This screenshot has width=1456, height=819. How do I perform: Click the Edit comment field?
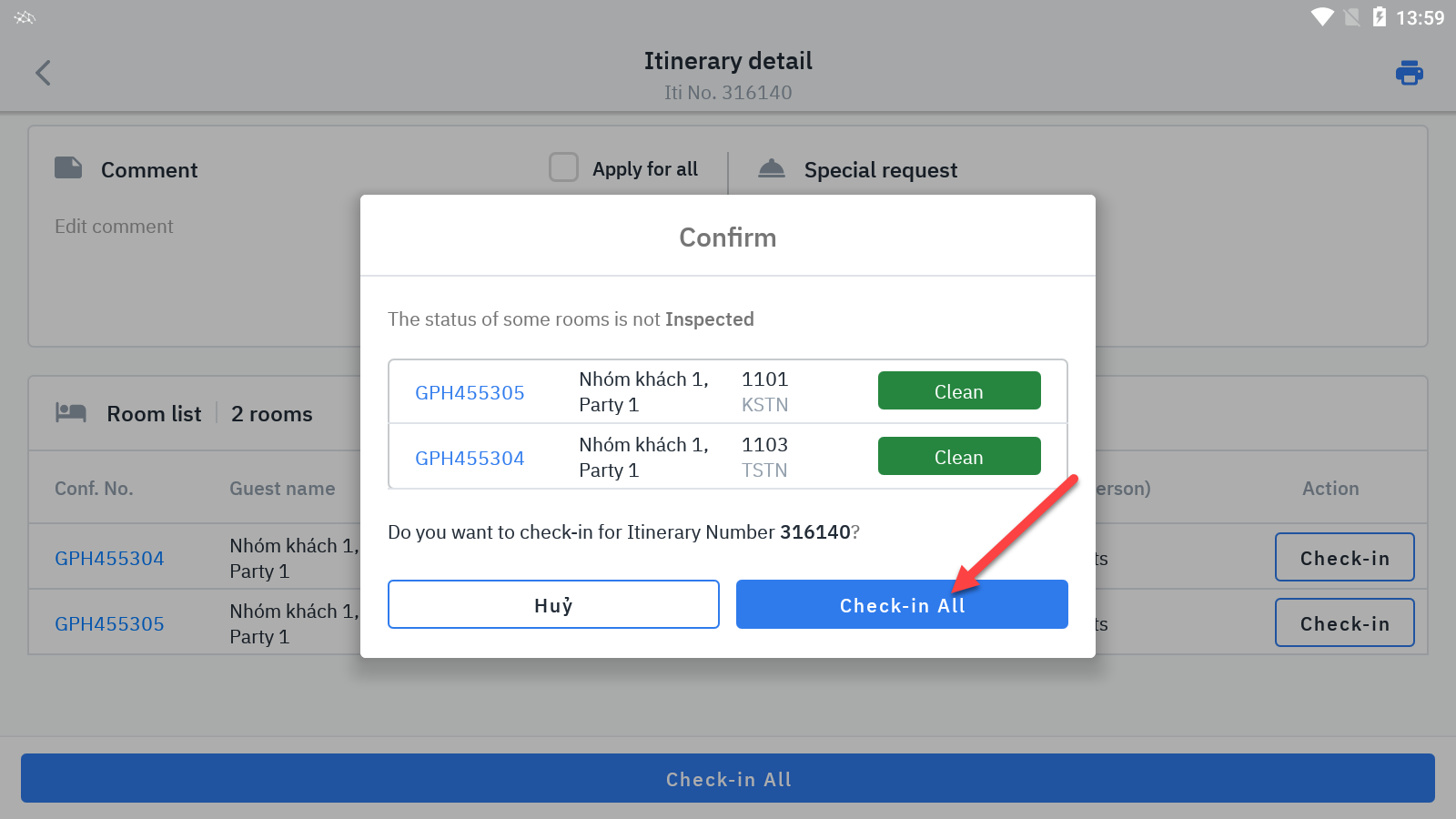(114, 227)
